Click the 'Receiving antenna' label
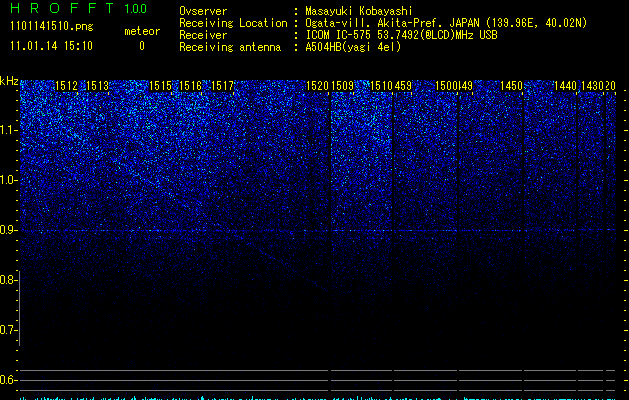The height and width of the screenshot is (400, 629). [x=230, y=47]
